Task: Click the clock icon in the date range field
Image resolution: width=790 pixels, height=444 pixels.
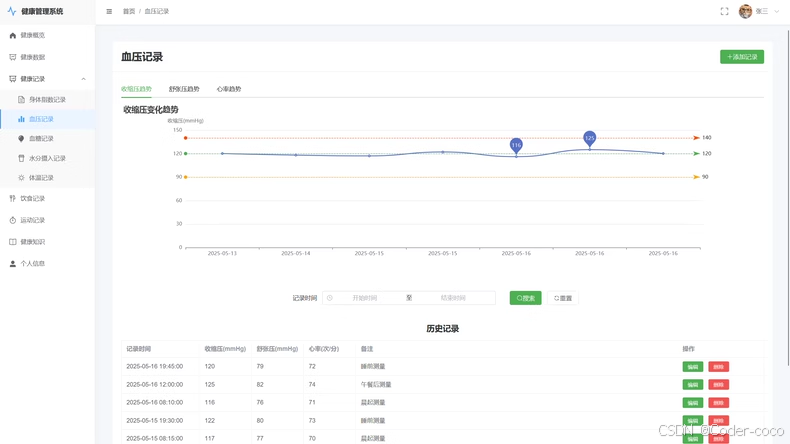Action: [x=330, y=298]
